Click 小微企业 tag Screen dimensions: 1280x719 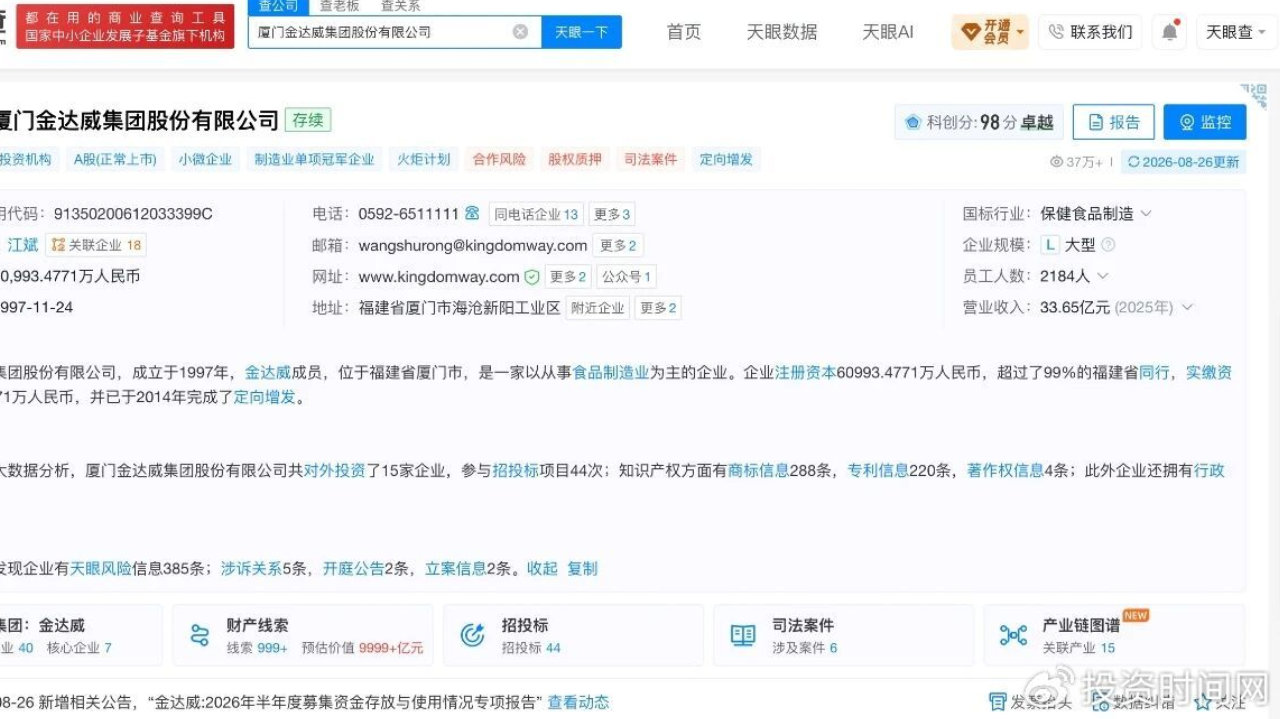click(205, 159)
